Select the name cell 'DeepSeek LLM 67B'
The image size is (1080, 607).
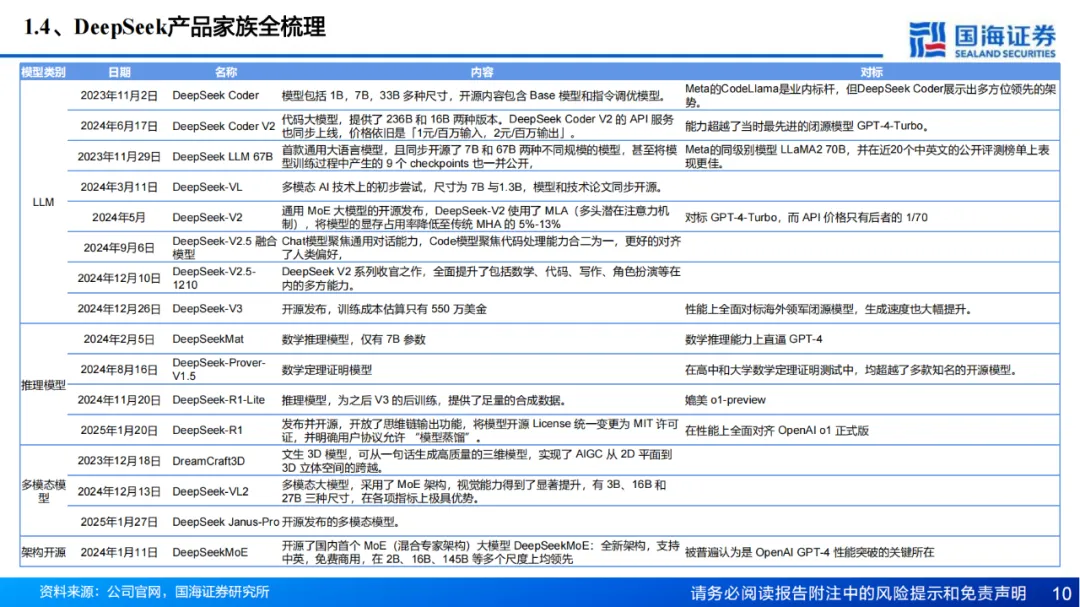coord(222,156)
